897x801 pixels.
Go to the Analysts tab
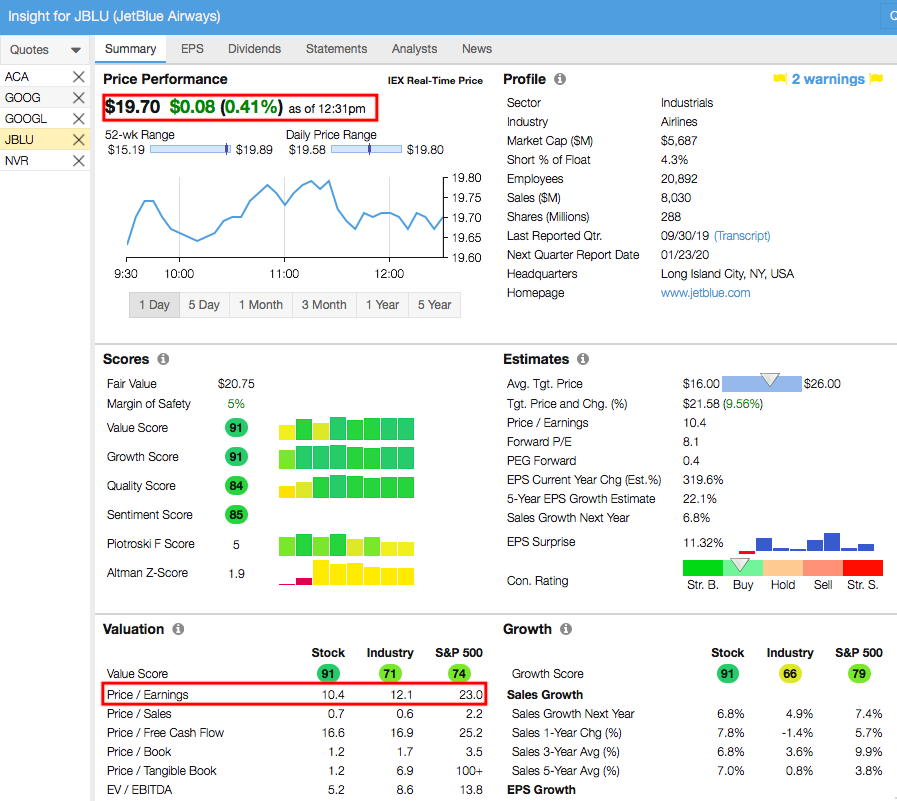point(414,49)
